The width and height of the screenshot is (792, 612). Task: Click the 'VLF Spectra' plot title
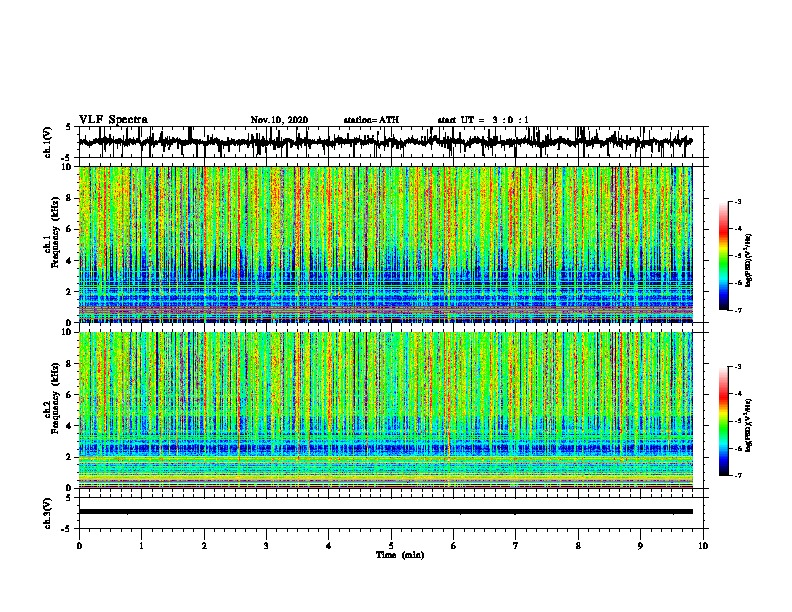click(113, 120)
